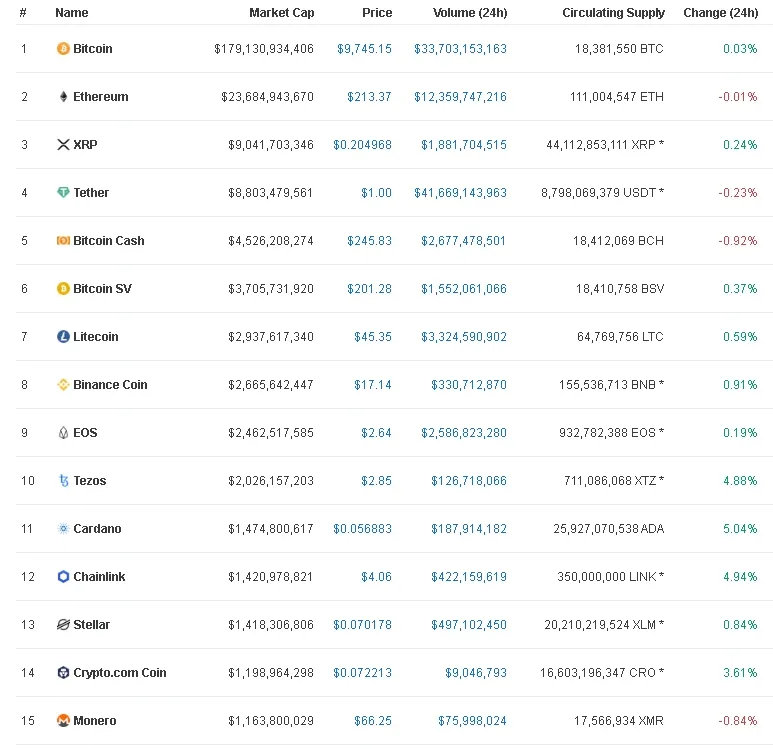Sort by the # rank column header
This screenshot has height=749, width=773.
coord(23,13)
